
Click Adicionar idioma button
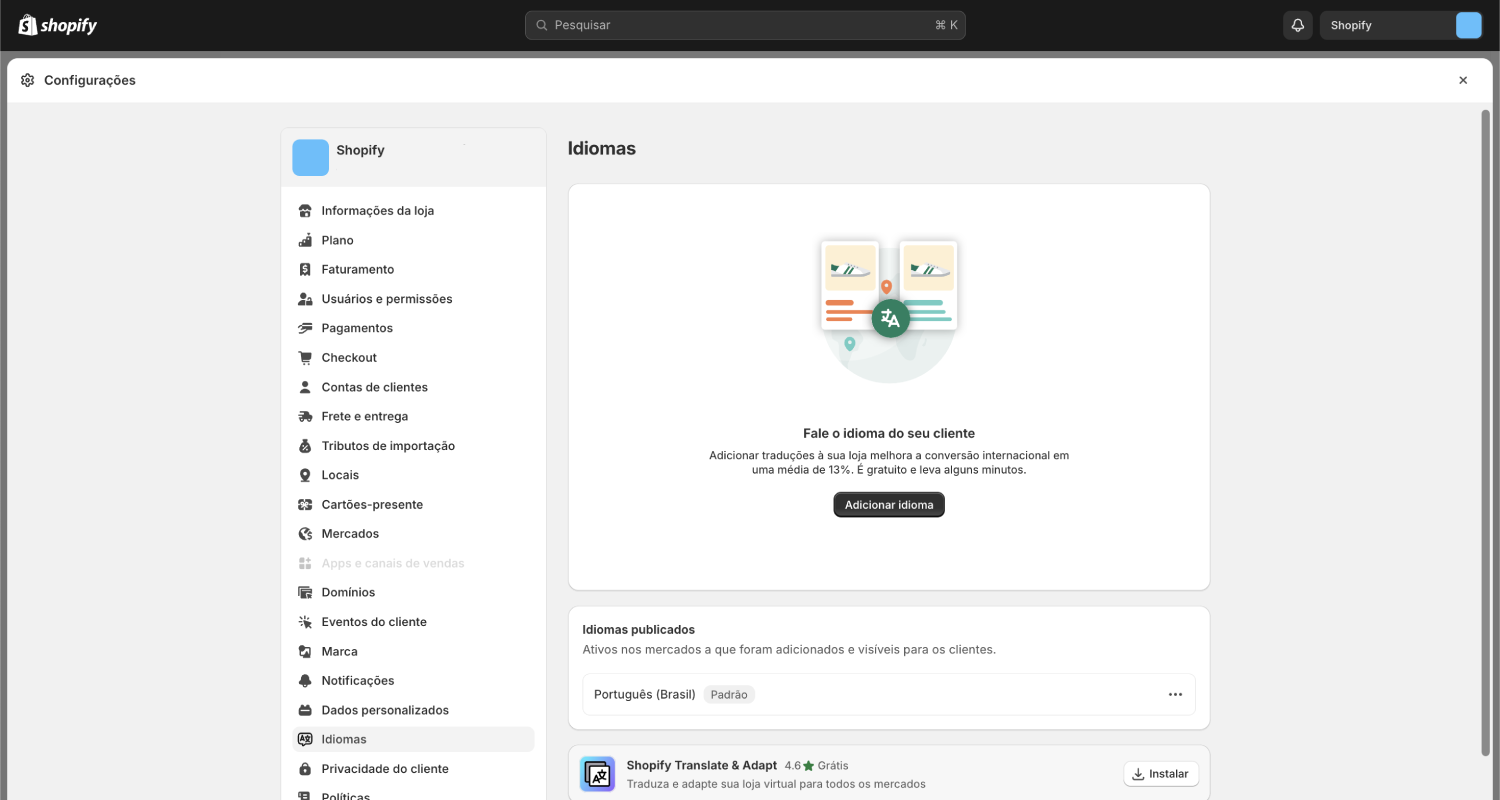889,505
